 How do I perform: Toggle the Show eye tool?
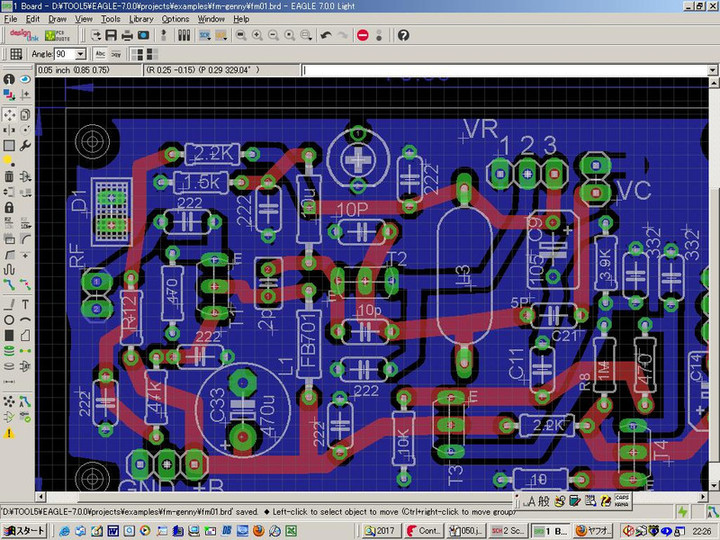pos(26,79)
